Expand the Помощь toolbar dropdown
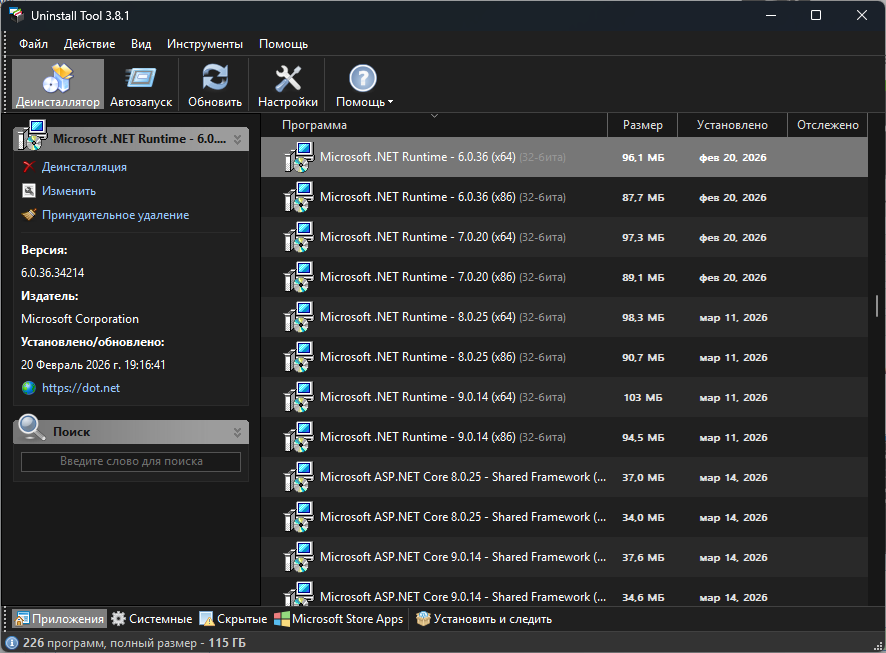 coord(364,85)
